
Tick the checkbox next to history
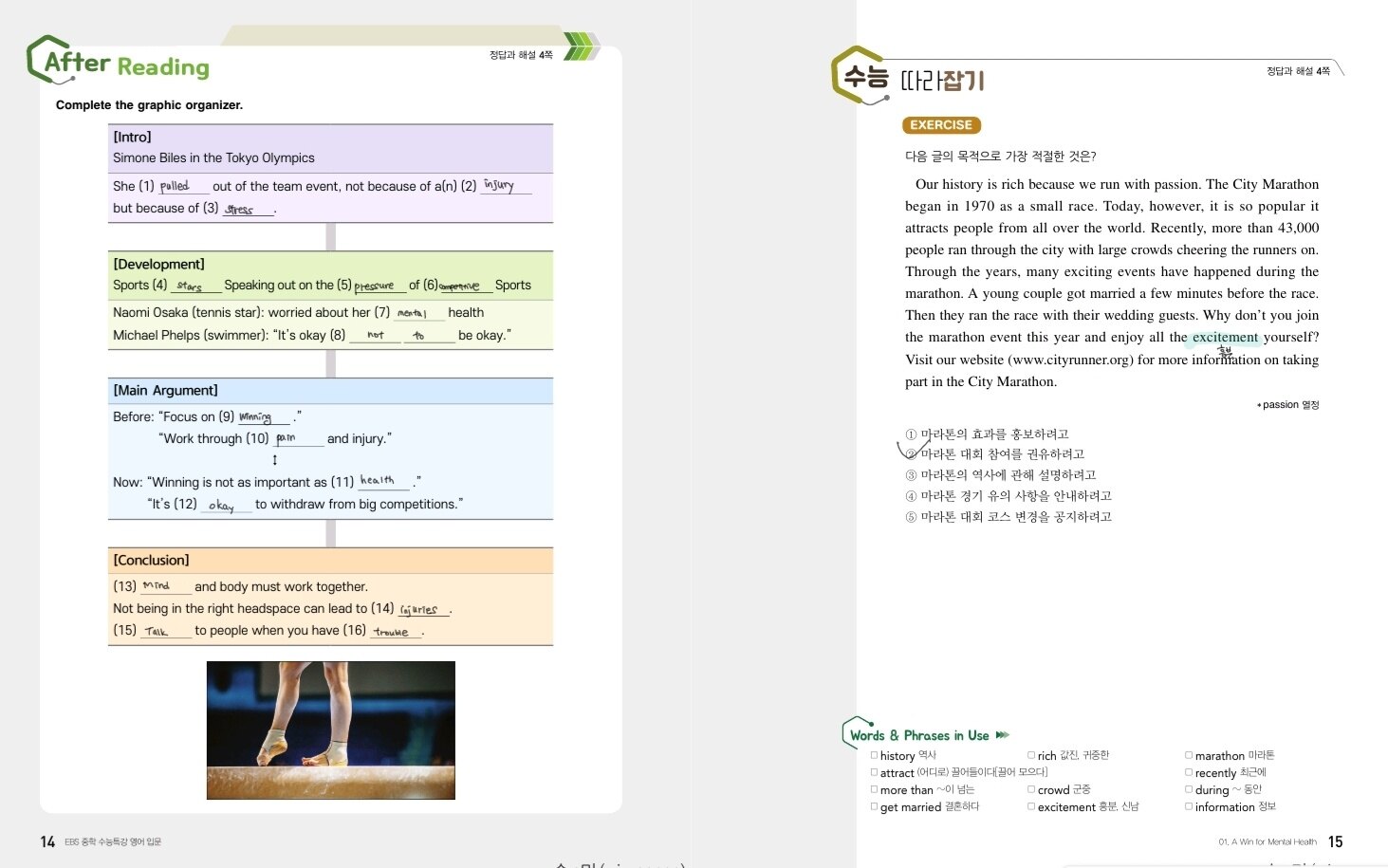click(874, 755)
